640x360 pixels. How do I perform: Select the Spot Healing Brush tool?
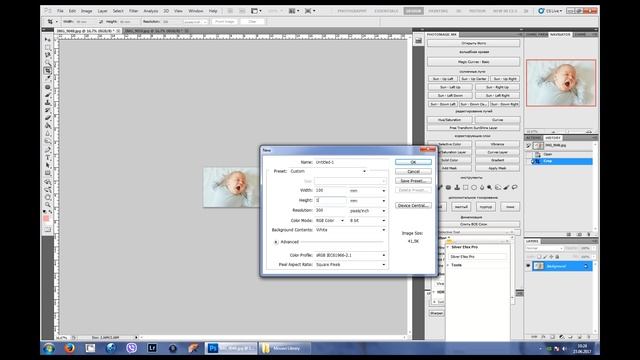[x=48, y=87]
